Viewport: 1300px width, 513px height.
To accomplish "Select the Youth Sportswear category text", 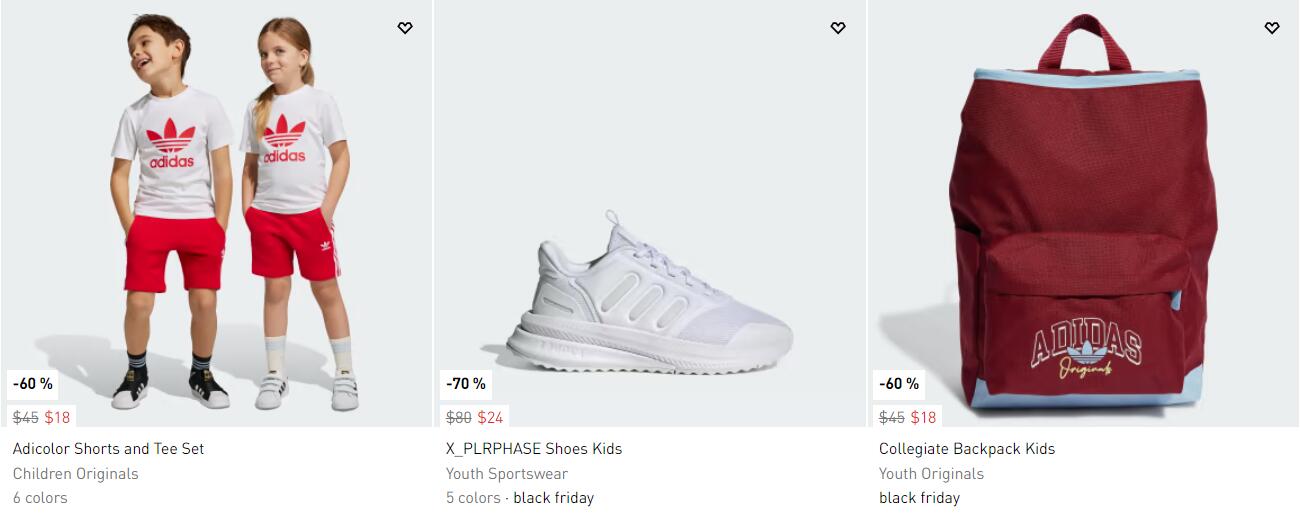I will point(507,474).
